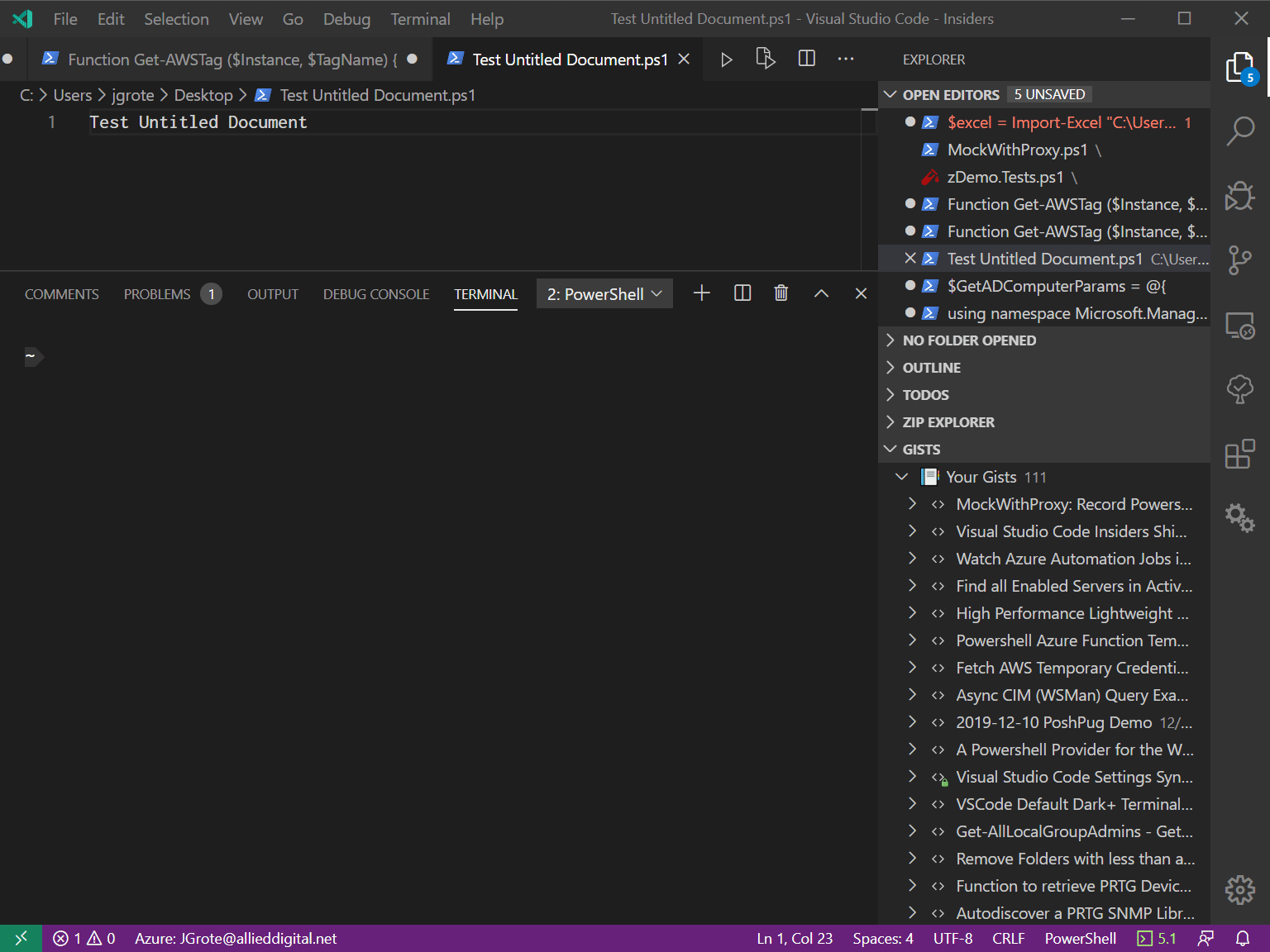Screen dimensions: 1270x952
Task: Switch to the Output tab
Action: click(272, 294)
